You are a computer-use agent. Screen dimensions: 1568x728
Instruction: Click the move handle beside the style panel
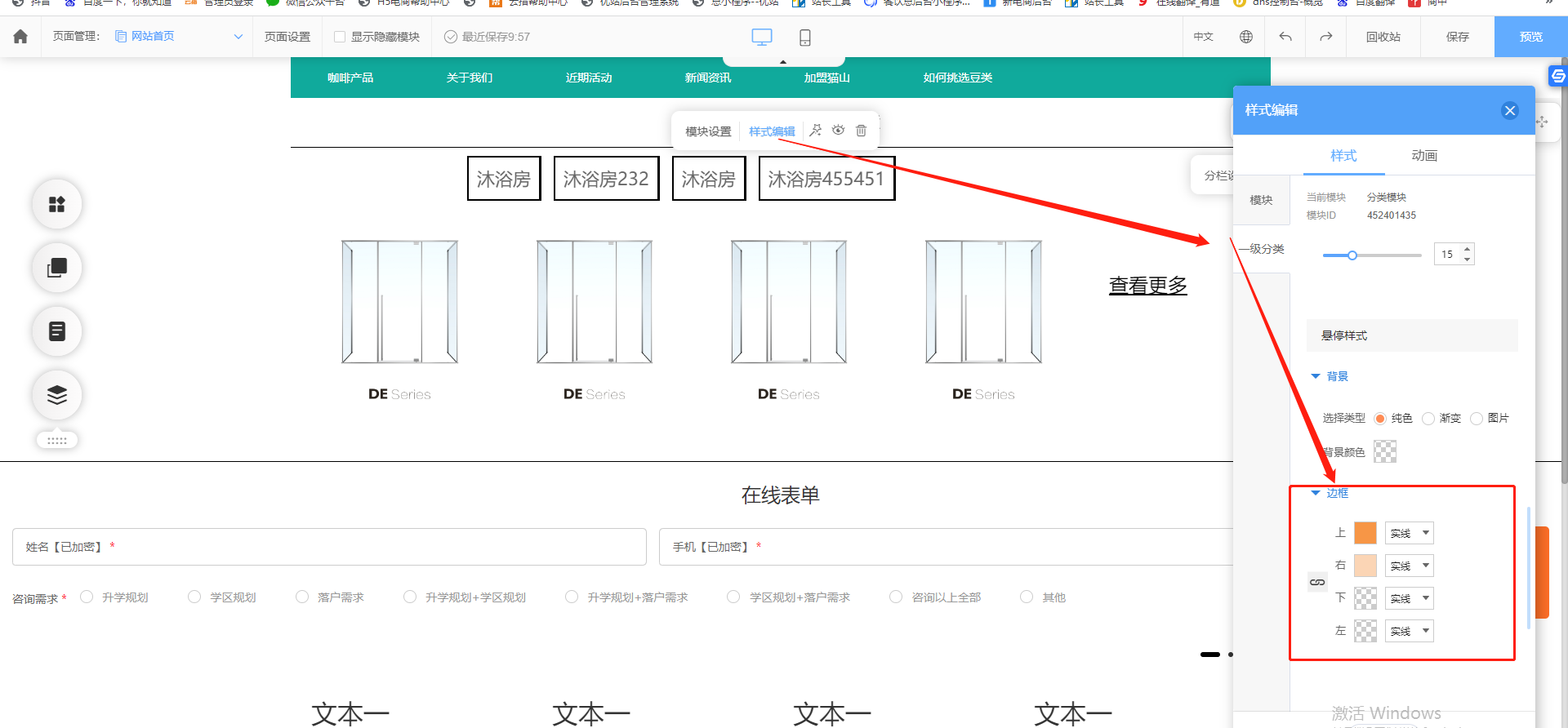pyautogui.click(x=1542, y=122)
